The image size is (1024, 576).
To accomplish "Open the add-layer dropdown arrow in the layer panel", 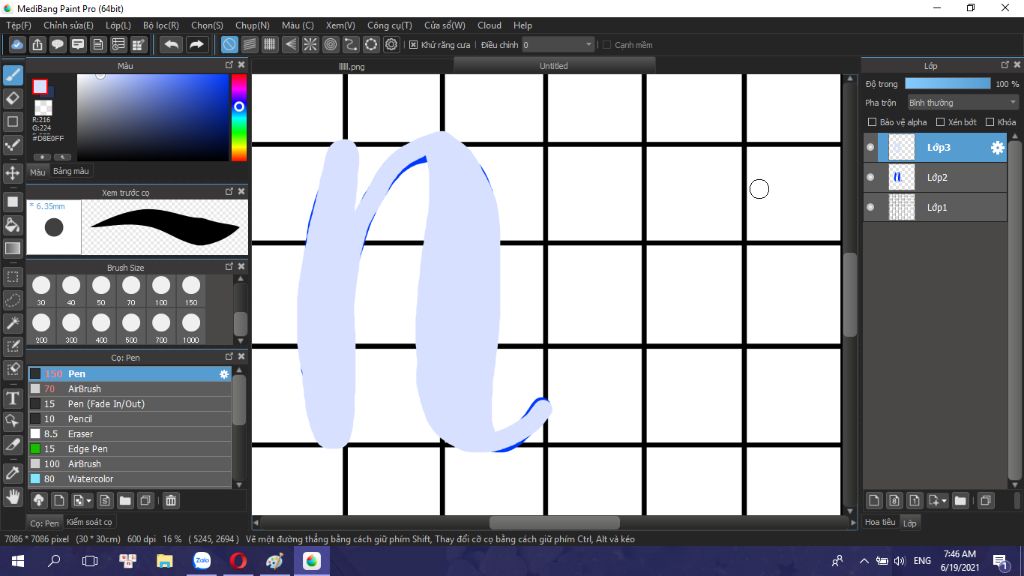I will click(944, 501).
